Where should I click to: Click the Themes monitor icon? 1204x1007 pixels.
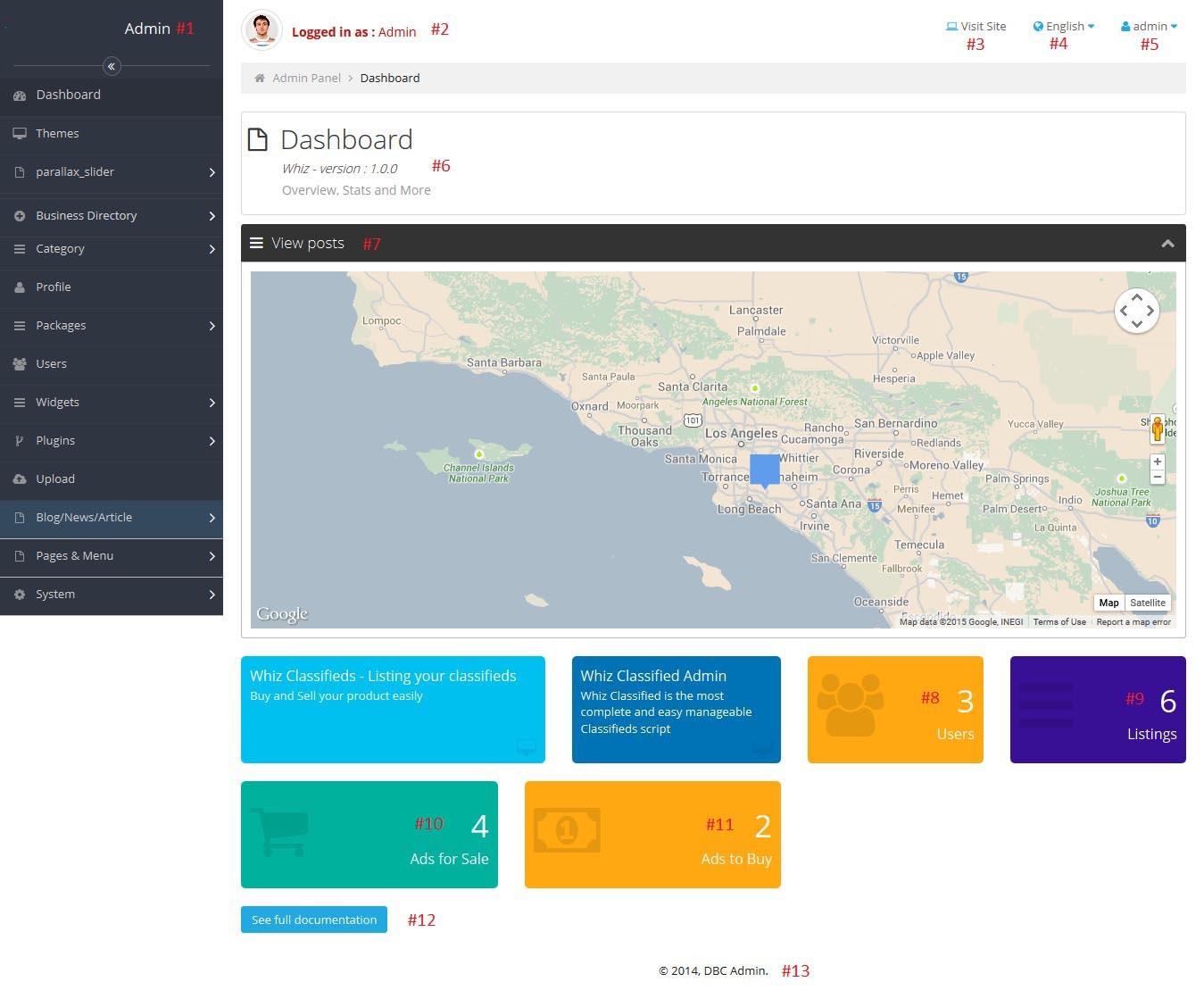pos(20,134)
